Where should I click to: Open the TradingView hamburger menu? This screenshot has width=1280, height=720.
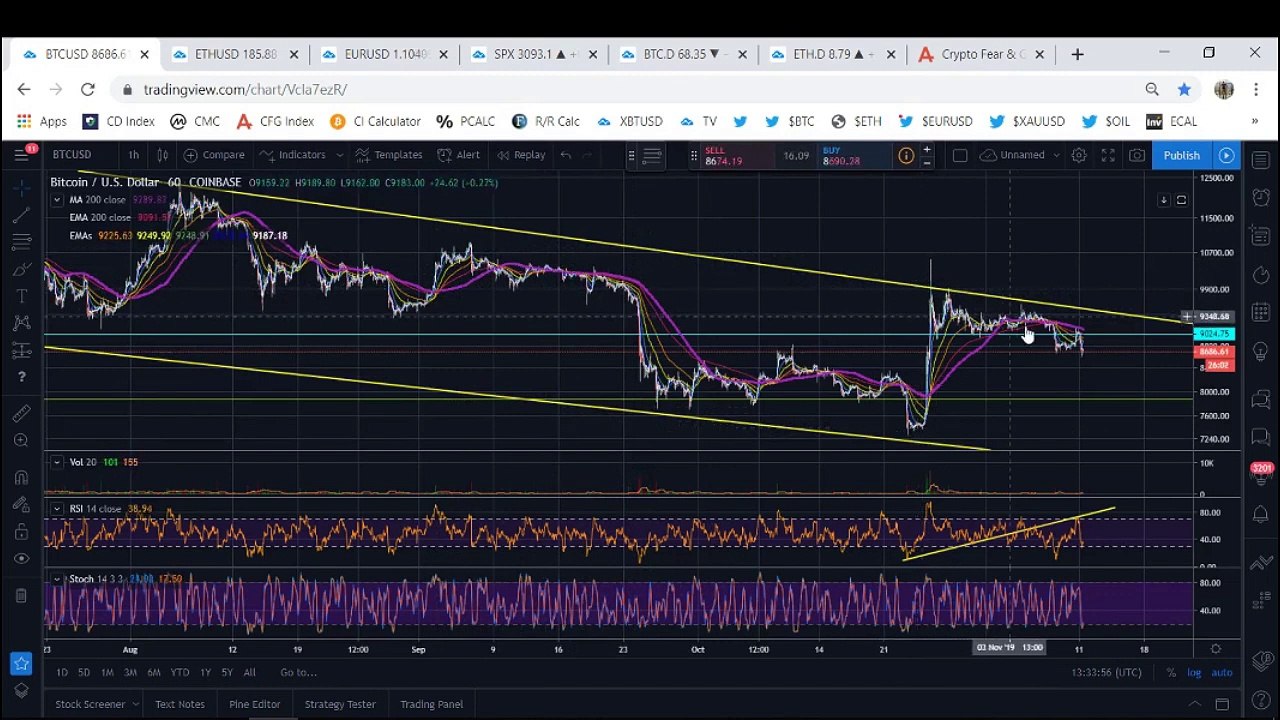pyautogui.click(x=21, y=155)
